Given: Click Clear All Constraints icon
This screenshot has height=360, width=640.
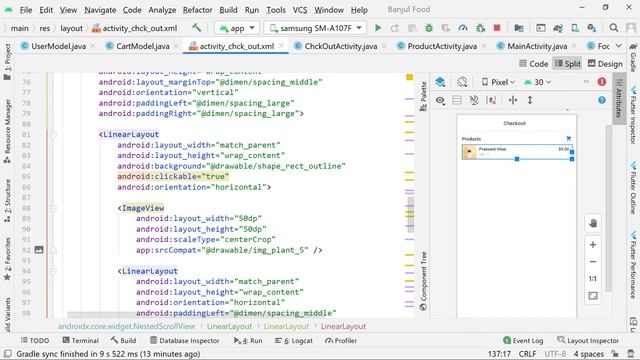Looking at the screenshot, I should [492, 100].
